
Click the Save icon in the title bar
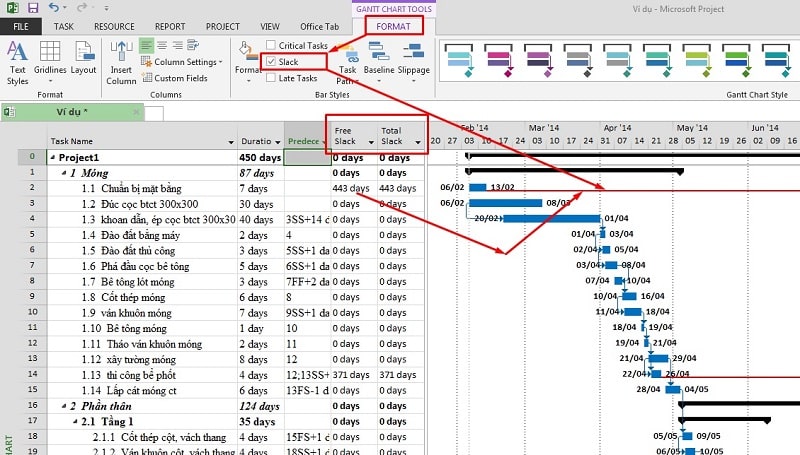coord(31,8)
